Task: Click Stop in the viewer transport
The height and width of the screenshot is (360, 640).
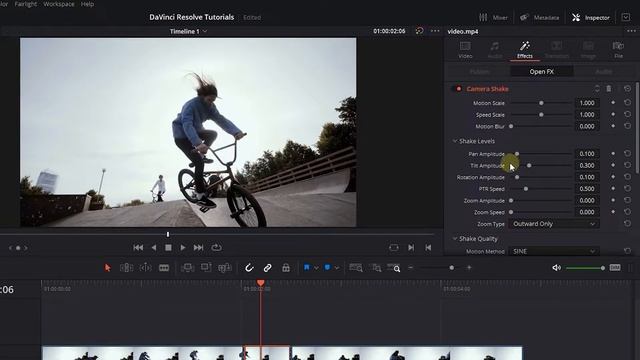Action: [x=168, y=247]
